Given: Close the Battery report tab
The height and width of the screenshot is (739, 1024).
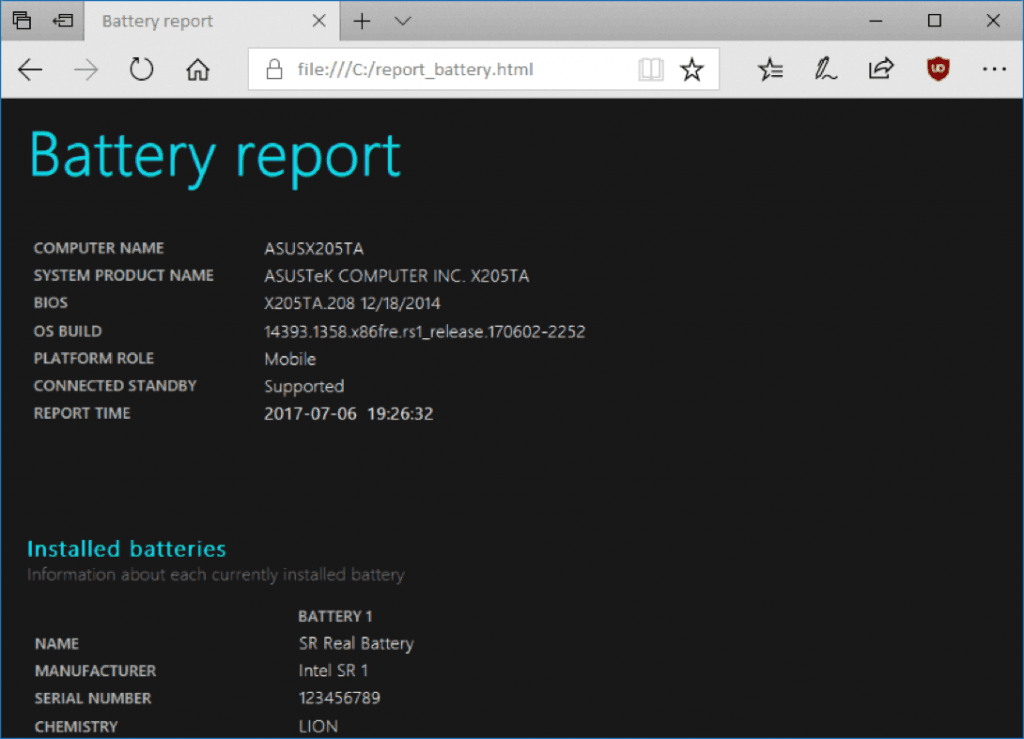Looking at the screenshot, I should 318,21.
